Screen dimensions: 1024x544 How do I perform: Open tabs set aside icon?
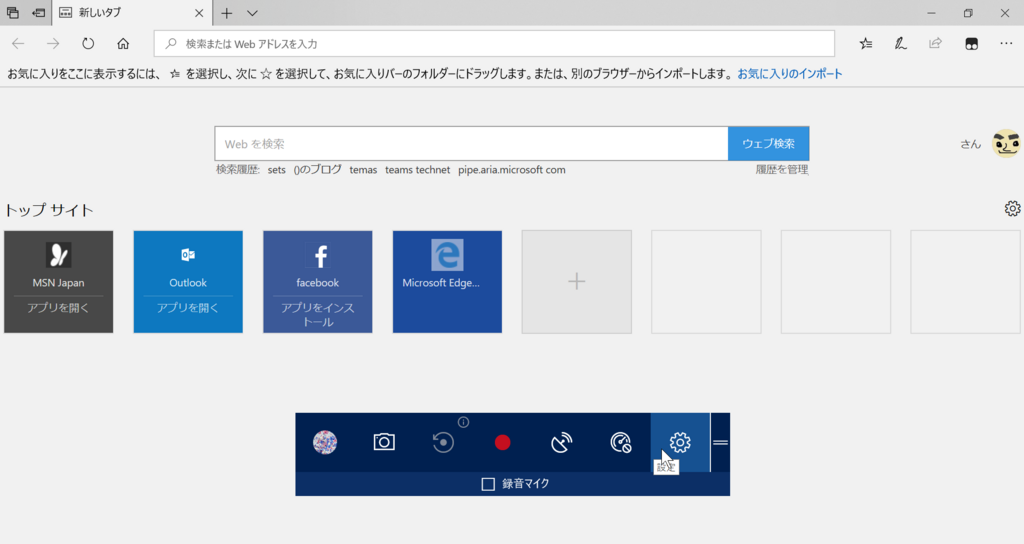[x=13, y=12]
